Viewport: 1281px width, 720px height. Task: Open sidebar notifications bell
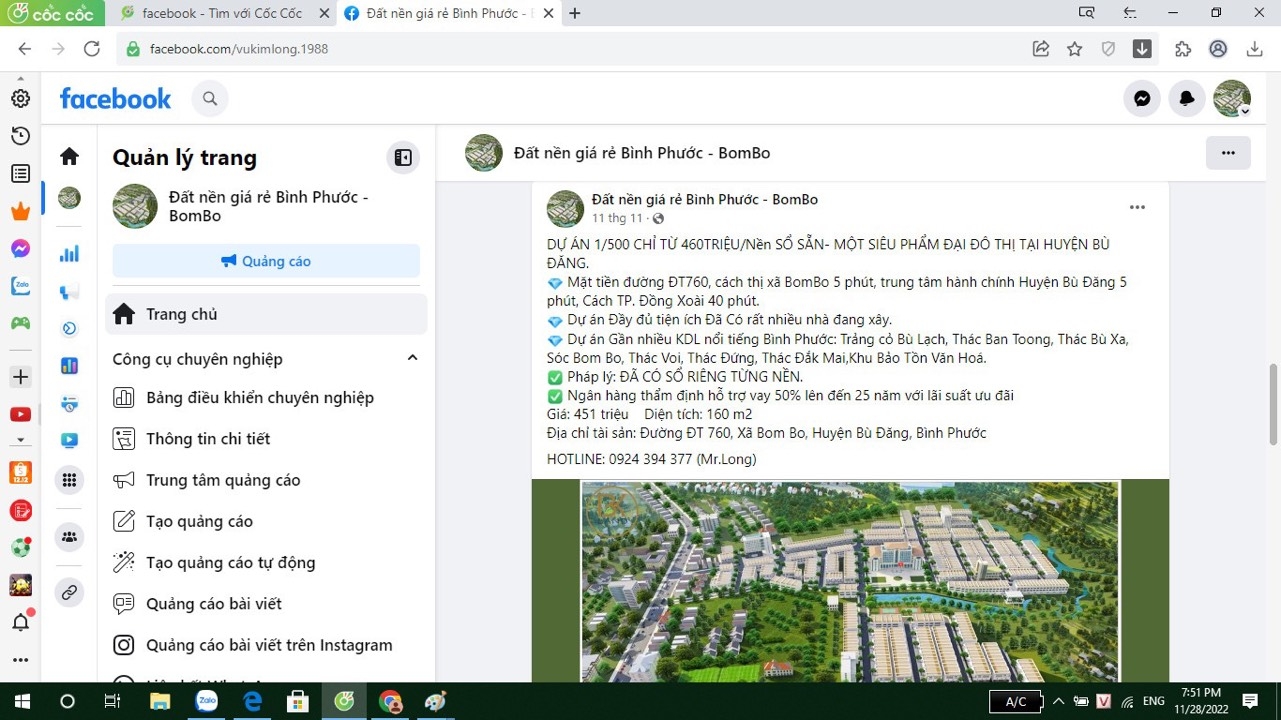click(x=20, y=622)
